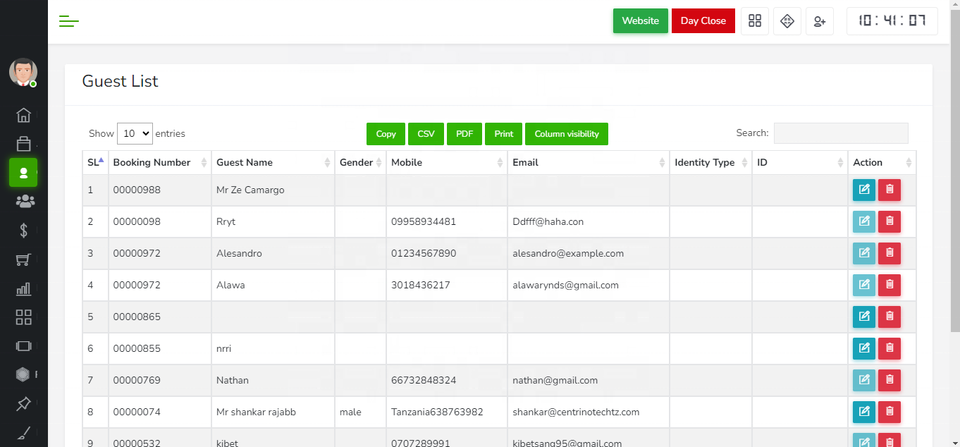This screenshot has height=447, width=960.
Task: Delete guest Nathan's row
Action: pyautogui.click(x=889, y=380)
